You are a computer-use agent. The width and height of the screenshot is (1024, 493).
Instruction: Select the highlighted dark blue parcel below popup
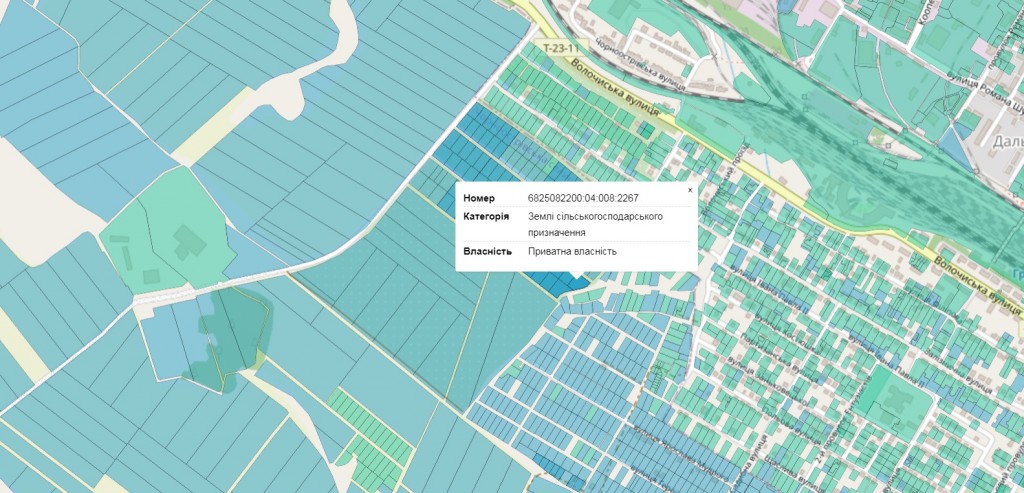point(560,282)
